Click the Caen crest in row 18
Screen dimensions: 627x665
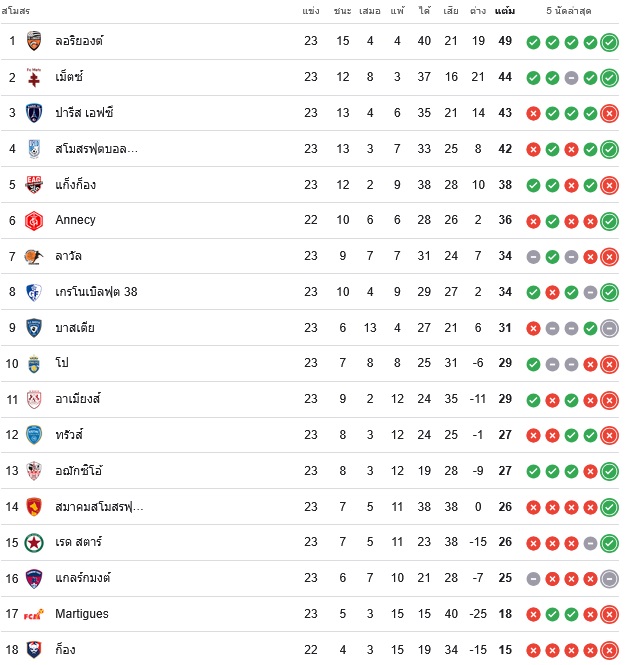tap(34, 650)
